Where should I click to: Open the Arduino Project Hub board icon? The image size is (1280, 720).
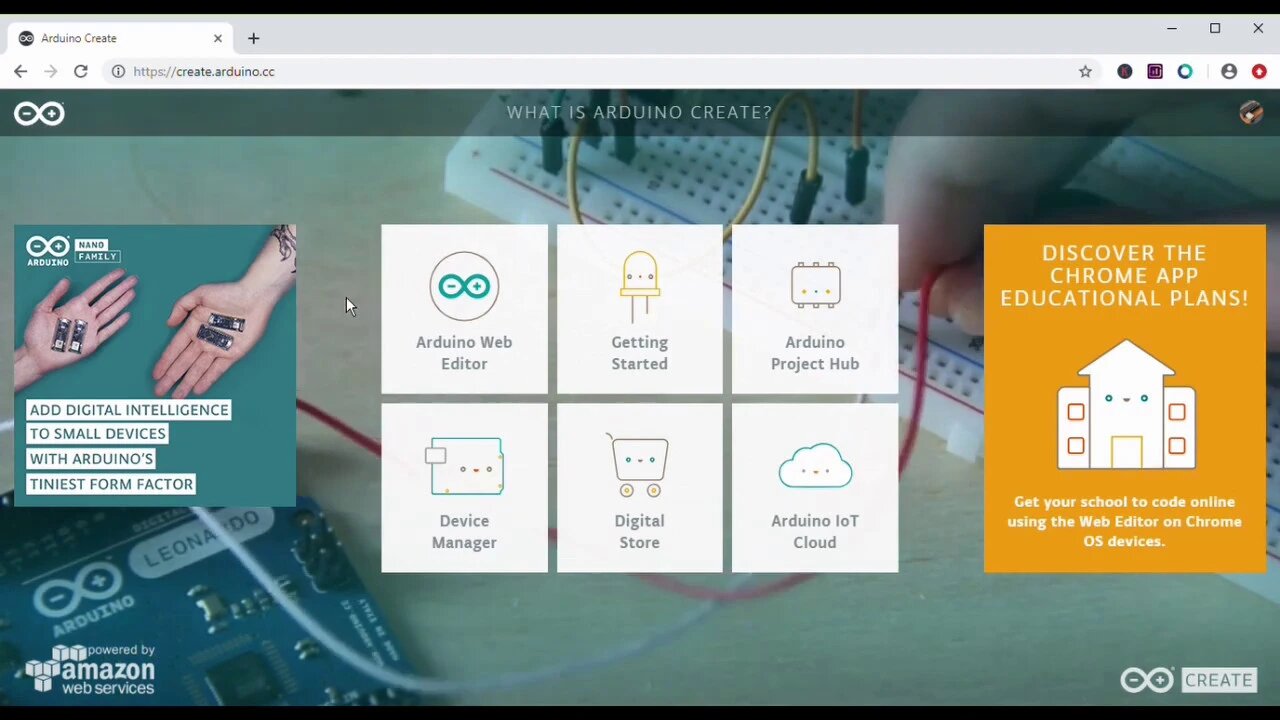815,284
